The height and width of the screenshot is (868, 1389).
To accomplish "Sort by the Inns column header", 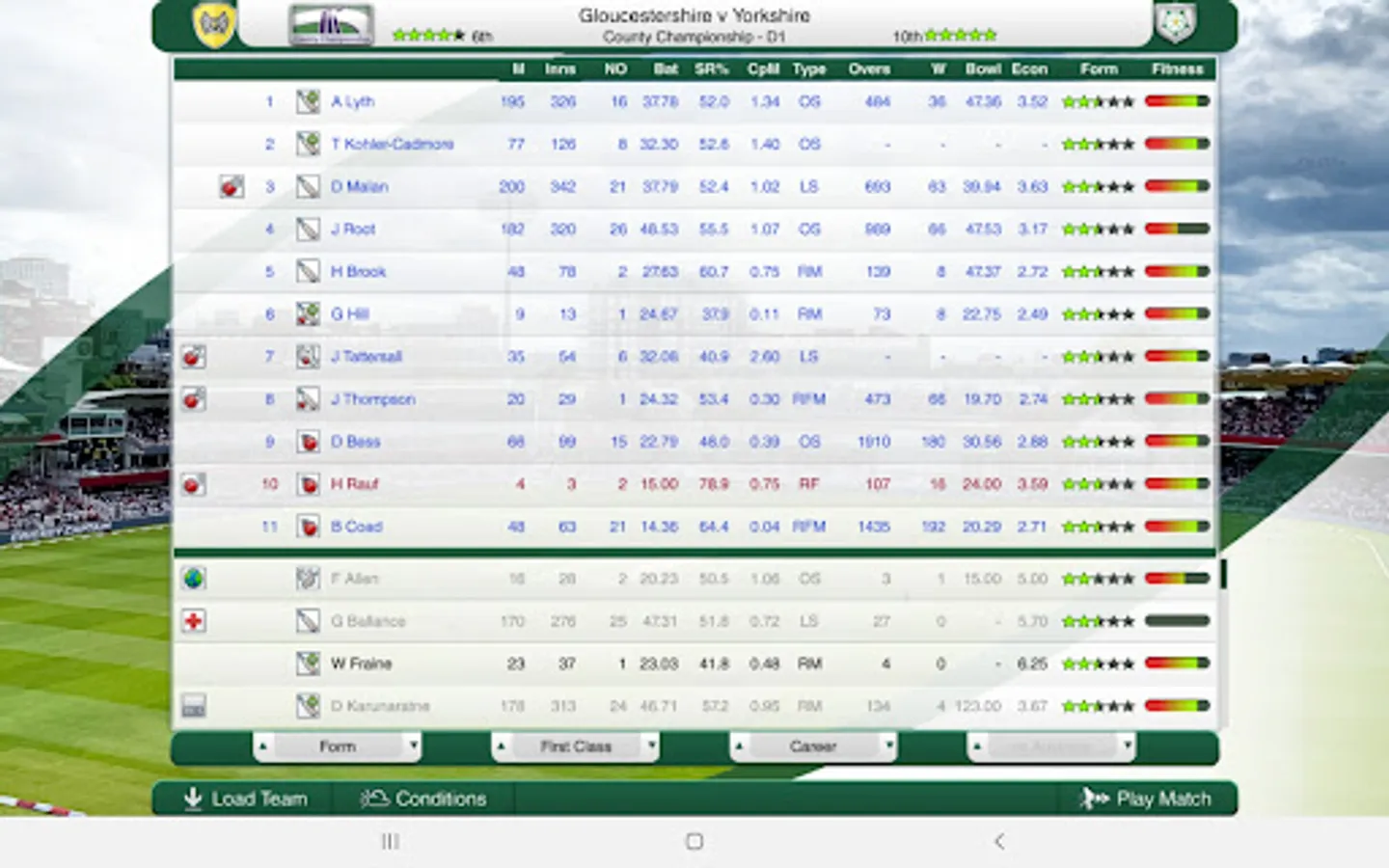I will (x=559, y=68).
